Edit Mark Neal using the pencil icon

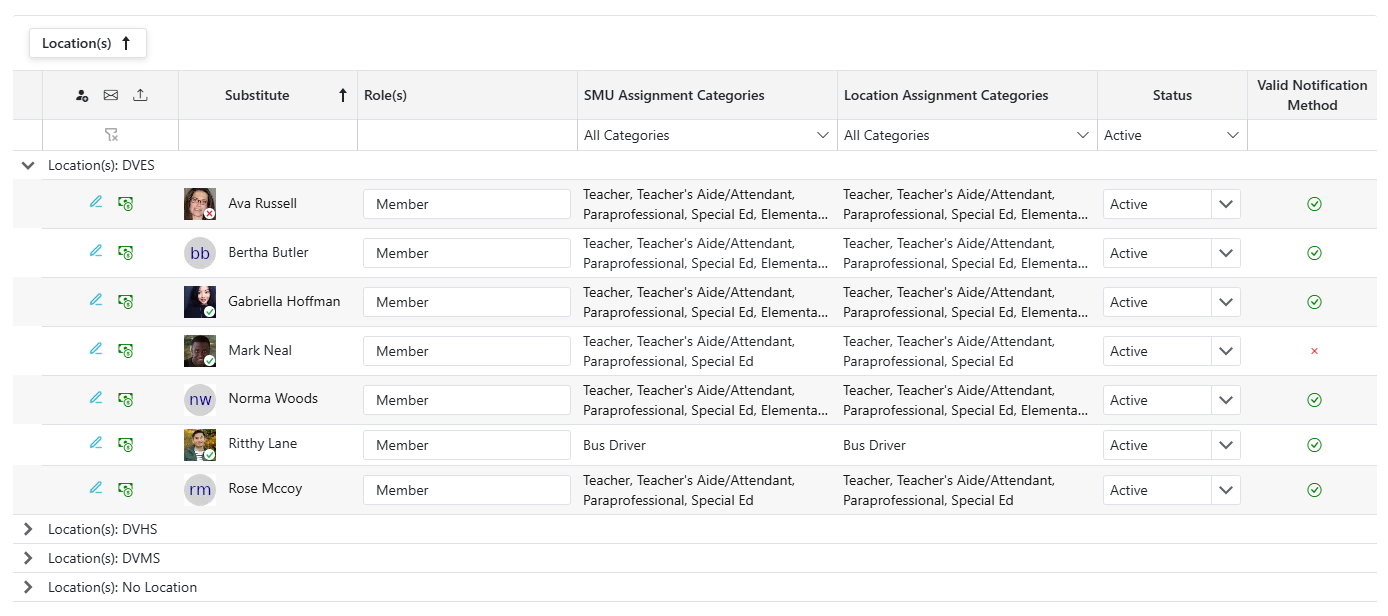96,349
